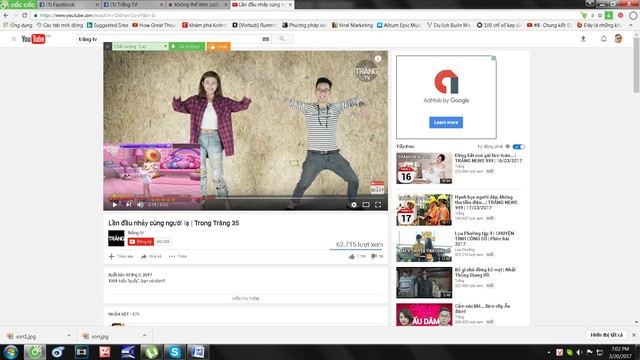Expand description with HIỂN THỊ THÊM

click(x=246, y=298)
